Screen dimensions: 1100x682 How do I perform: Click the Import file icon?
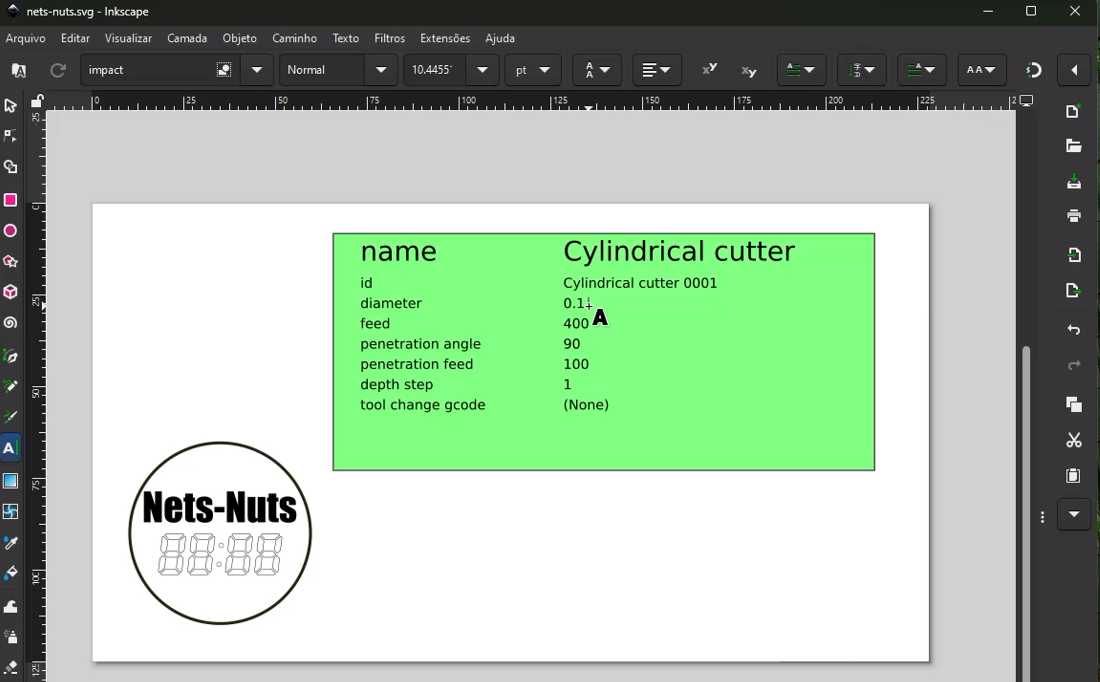[1074, 255]
